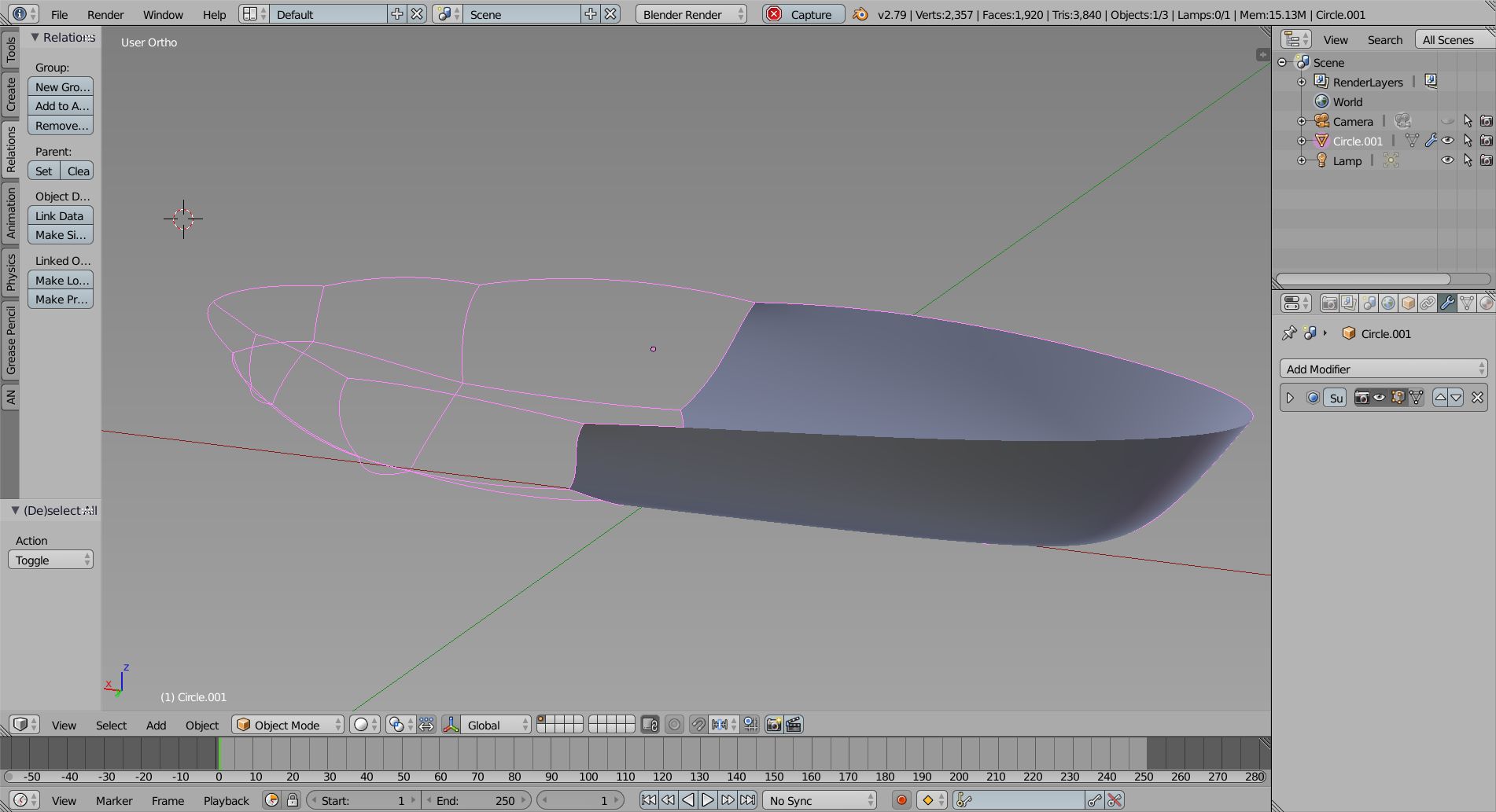The width and height of the screenshot is (1496, 812).
Task: Click the Link Data button
Action: pyautogui.click(x=60, y=215)
